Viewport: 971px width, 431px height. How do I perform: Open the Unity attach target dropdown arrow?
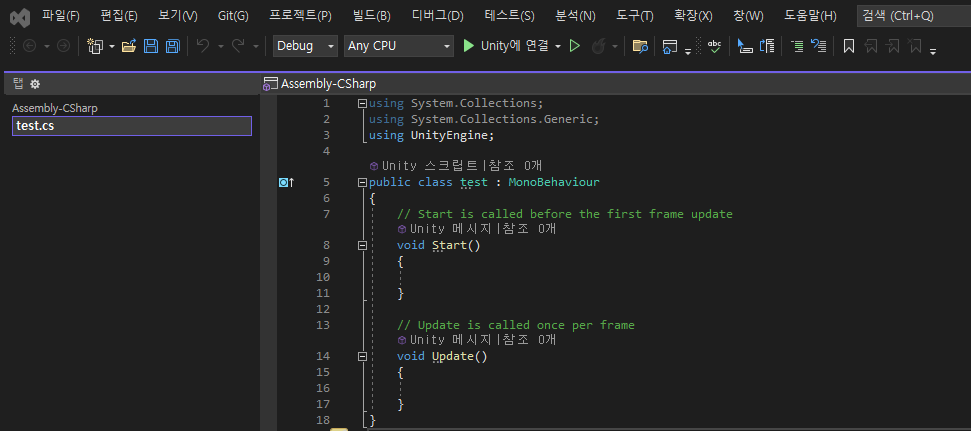[558, 46]
